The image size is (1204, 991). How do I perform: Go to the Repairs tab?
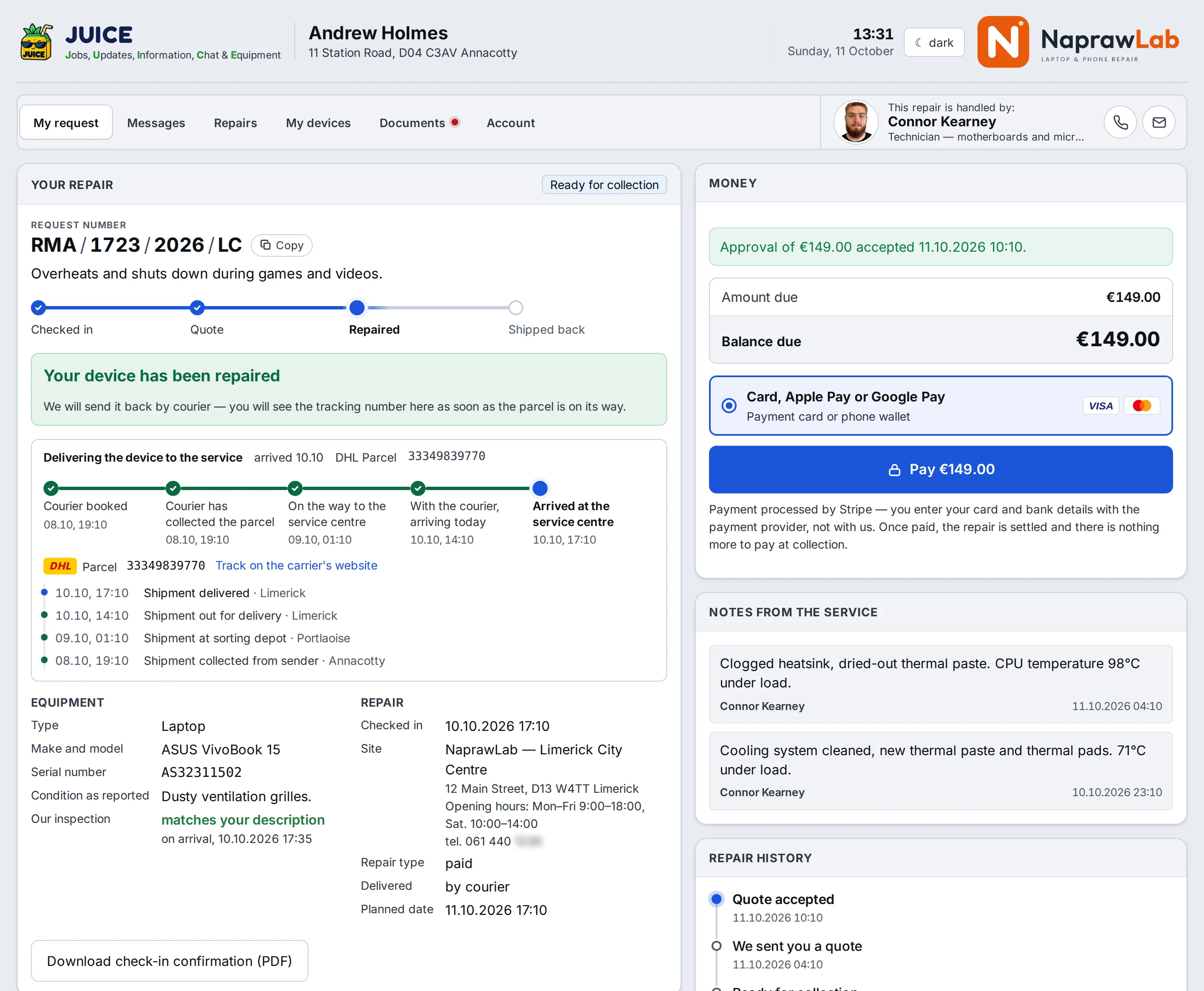(236, 123)
